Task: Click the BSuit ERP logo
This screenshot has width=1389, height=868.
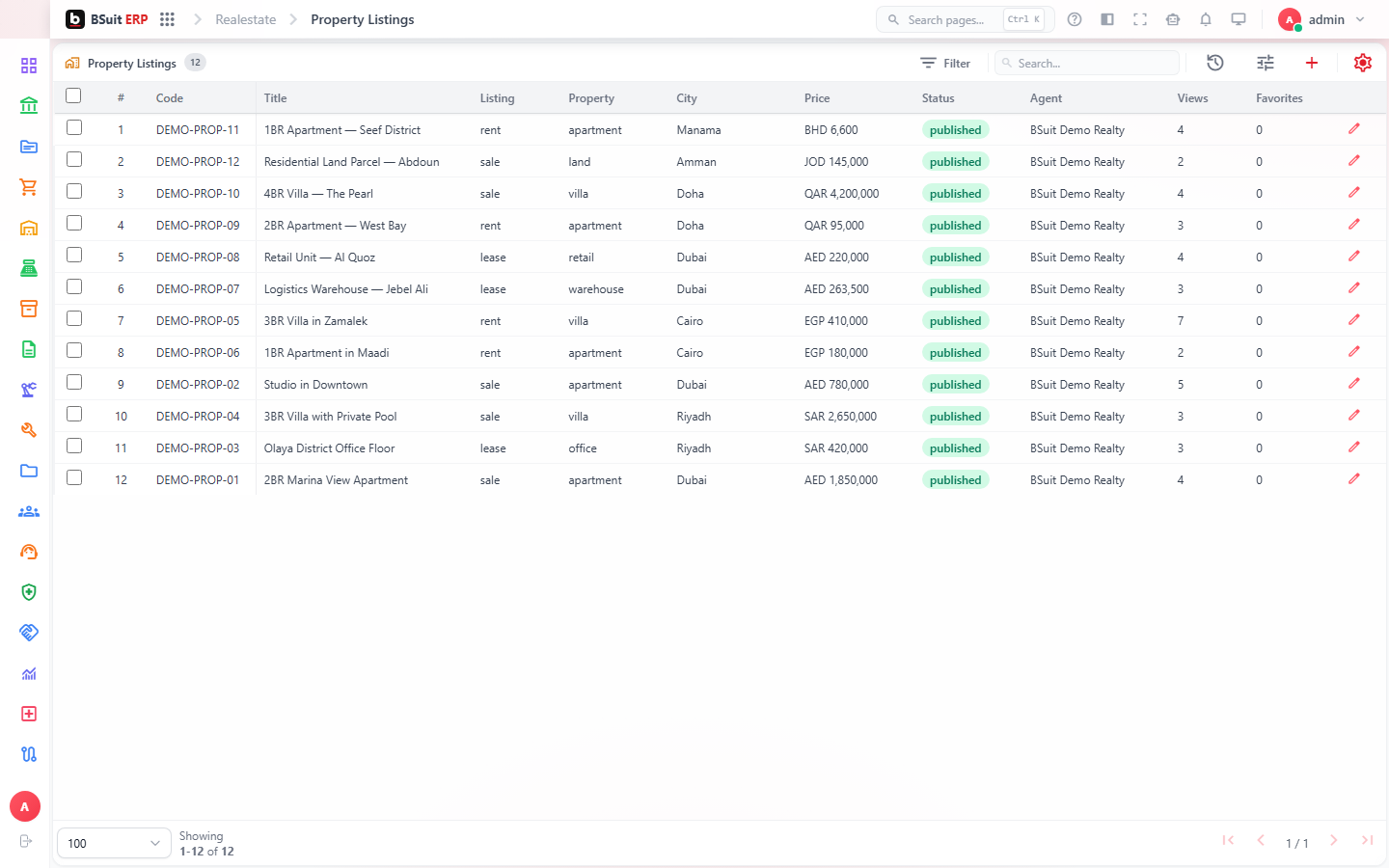Action: [107, 19]
